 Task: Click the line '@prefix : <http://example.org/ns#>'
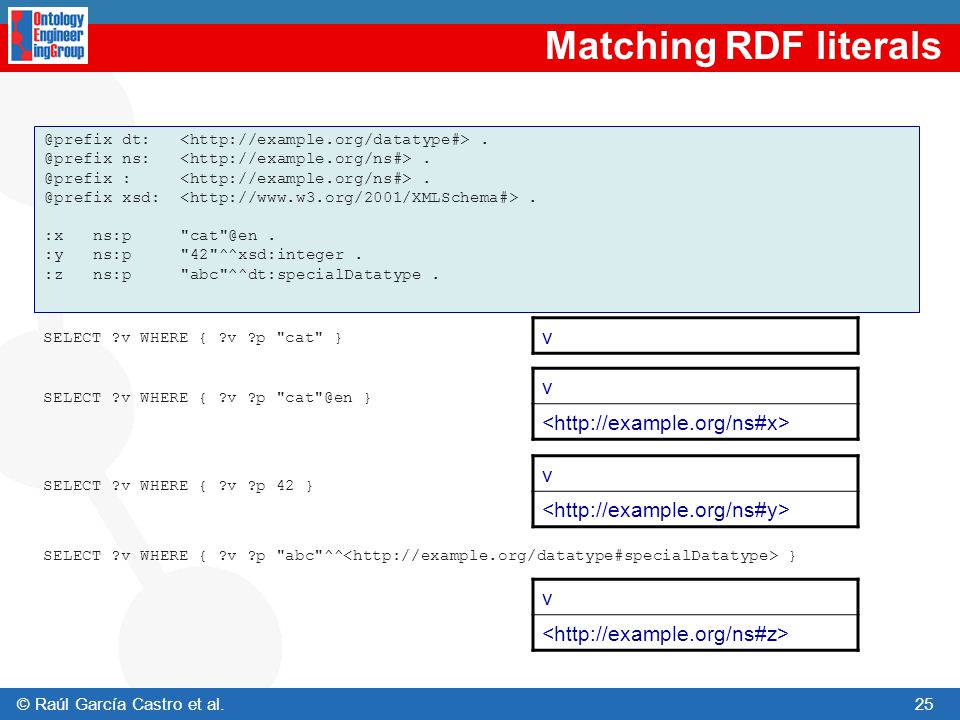[237, 178]
